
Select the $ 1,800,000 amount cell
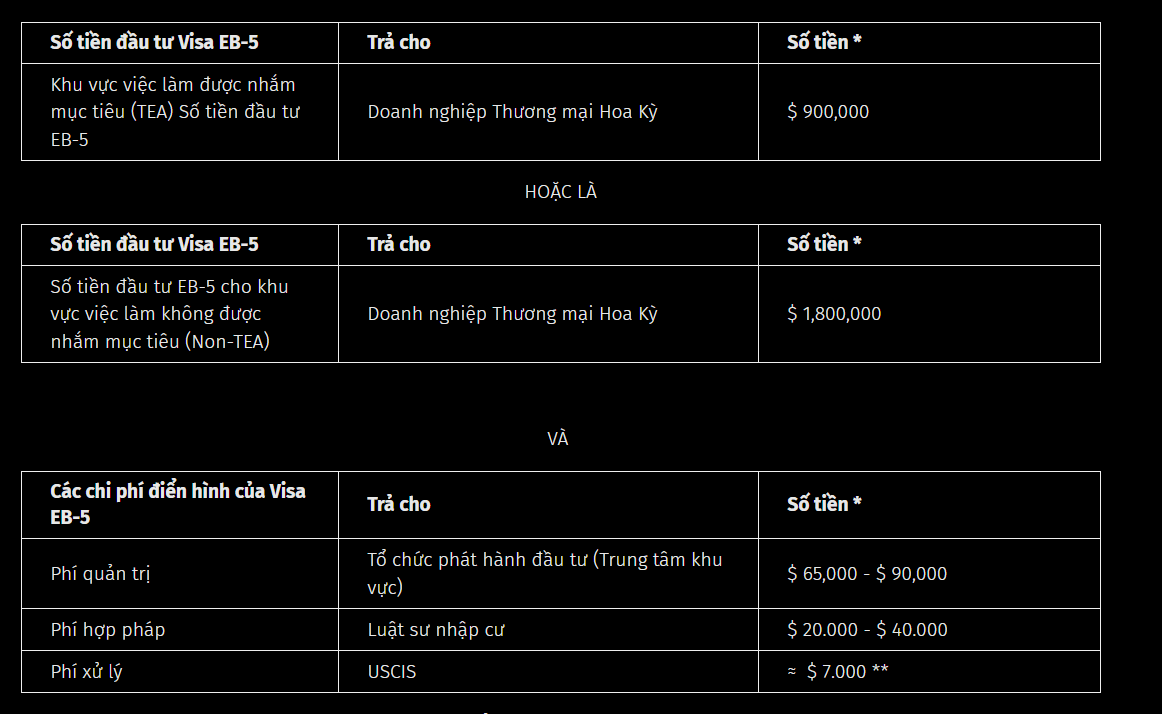pos(834,314)
